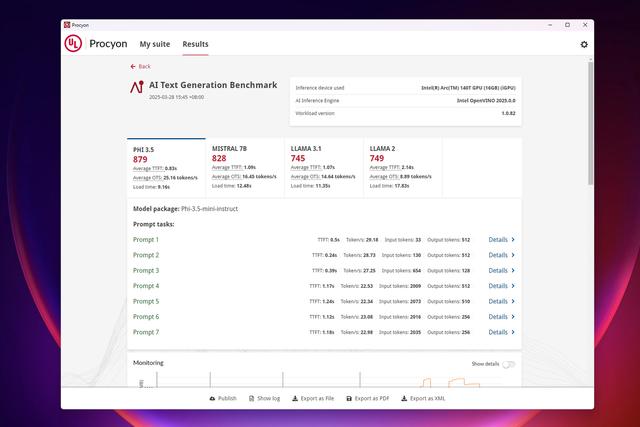The width and height of the screenshot is (640, 427).
Task: Click the Average OTS label under LLAMA 2
Action: [384, 177]
